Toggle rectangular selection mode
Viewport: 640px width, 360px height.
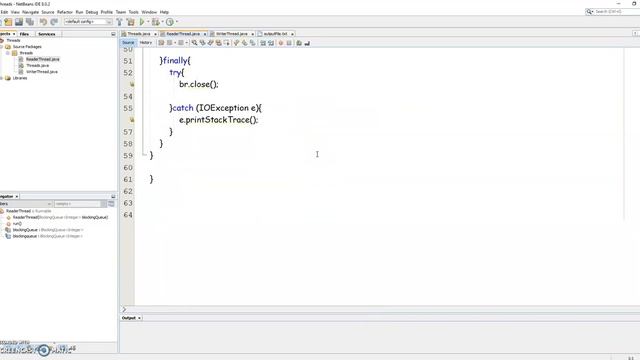click(227, 43)
